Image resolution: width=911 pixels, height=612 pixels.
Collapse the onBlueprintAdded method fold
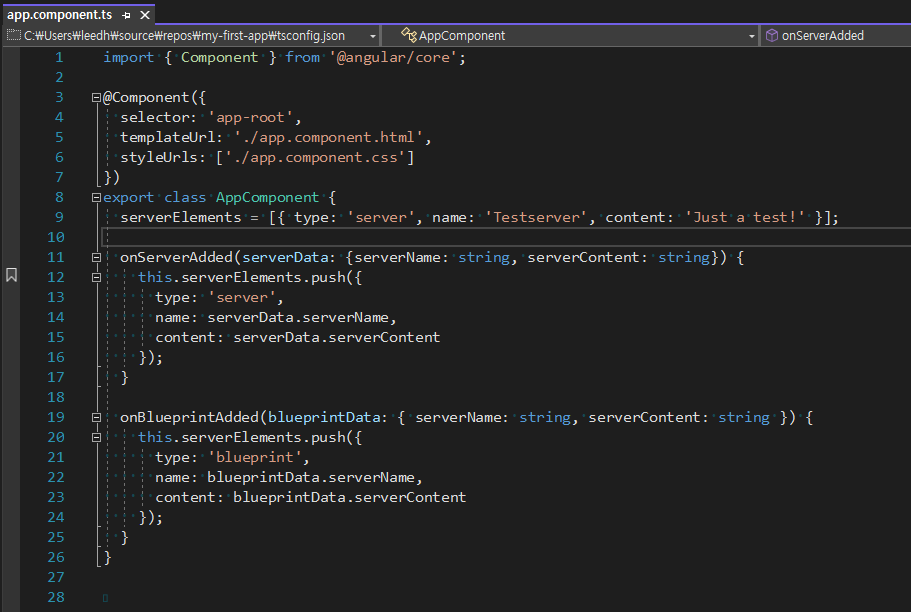pos(96,417)
